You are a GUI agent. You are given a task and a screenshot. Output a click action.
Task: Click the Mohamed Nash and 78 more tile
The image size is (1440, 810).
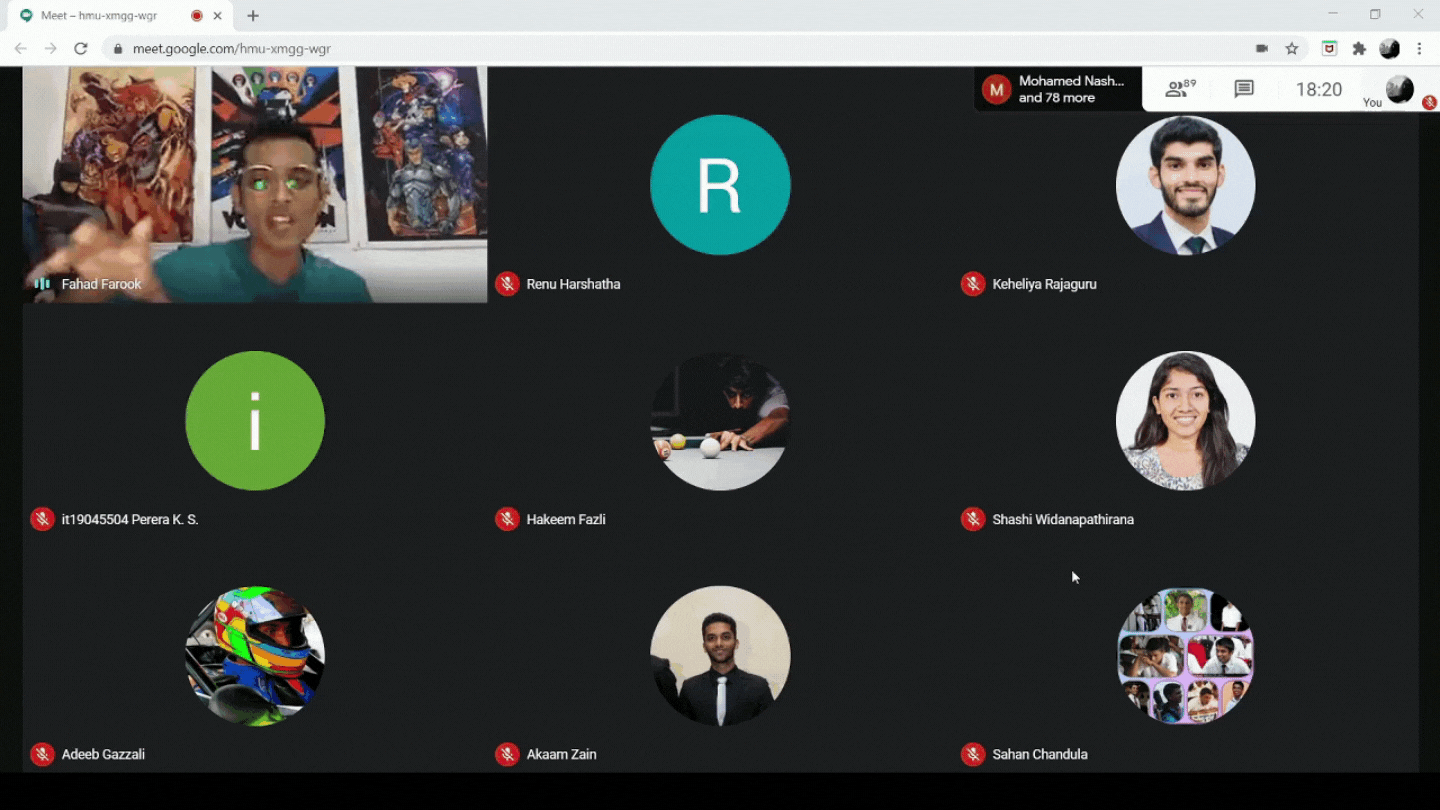point(1058,89)
